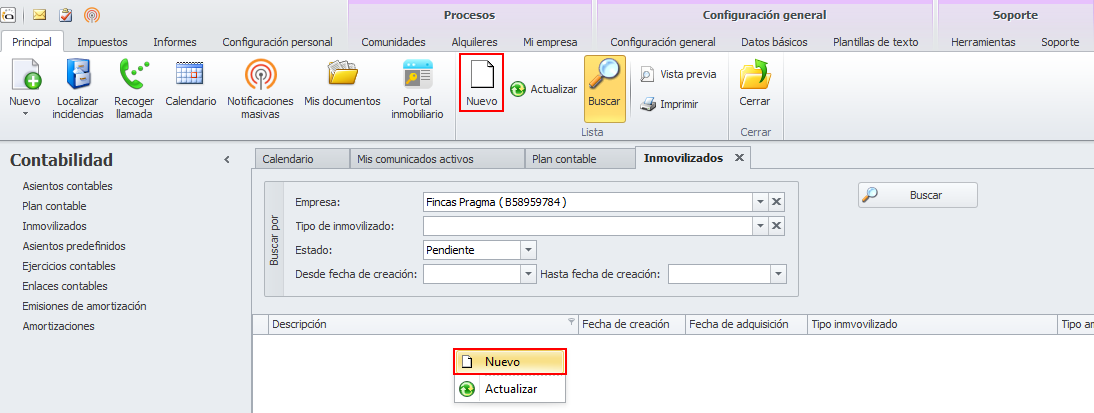The height and width of the screenshot is (413, 1094).
Task: Collapse the Contabilidad side panel
Action: 227,160
